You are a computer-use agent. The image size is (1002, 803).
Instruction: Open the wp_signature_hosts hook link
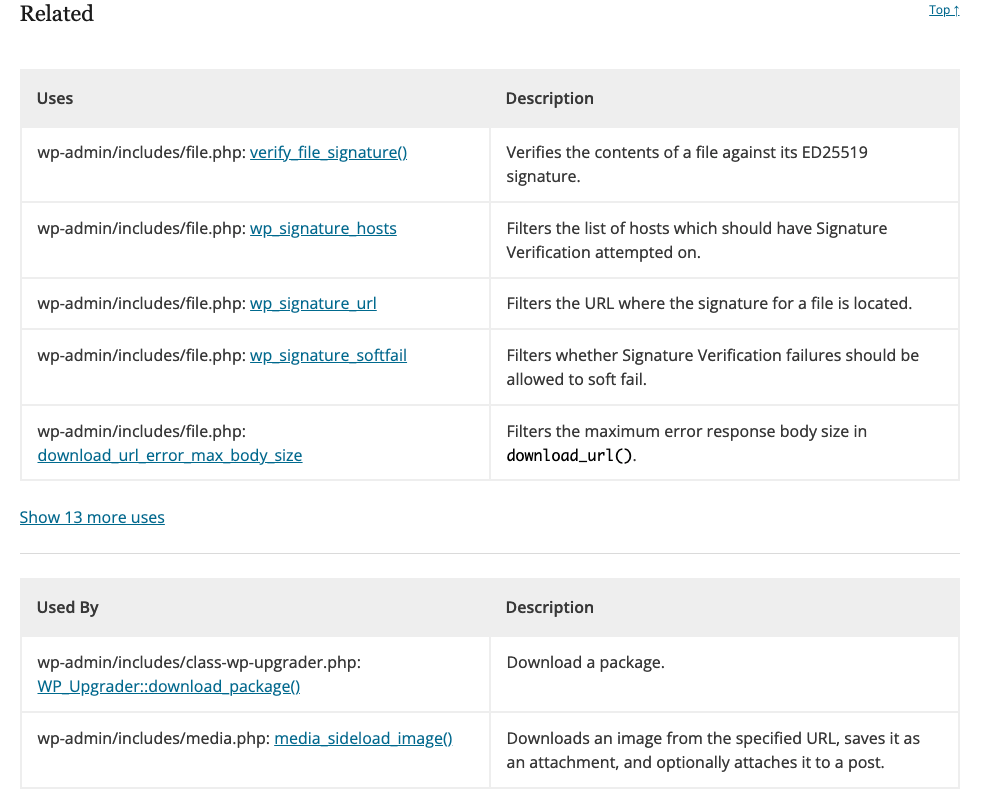tap(323, 228)
